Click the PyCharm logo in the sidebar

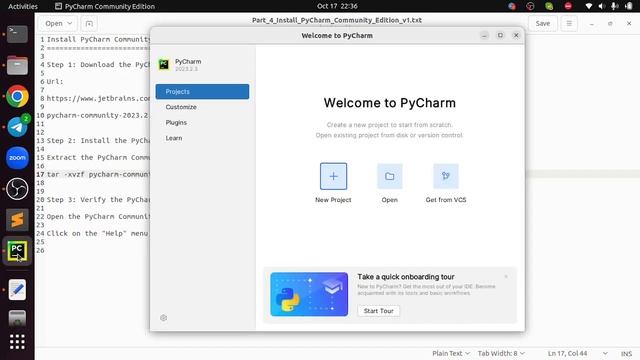(x=164, y=64)
